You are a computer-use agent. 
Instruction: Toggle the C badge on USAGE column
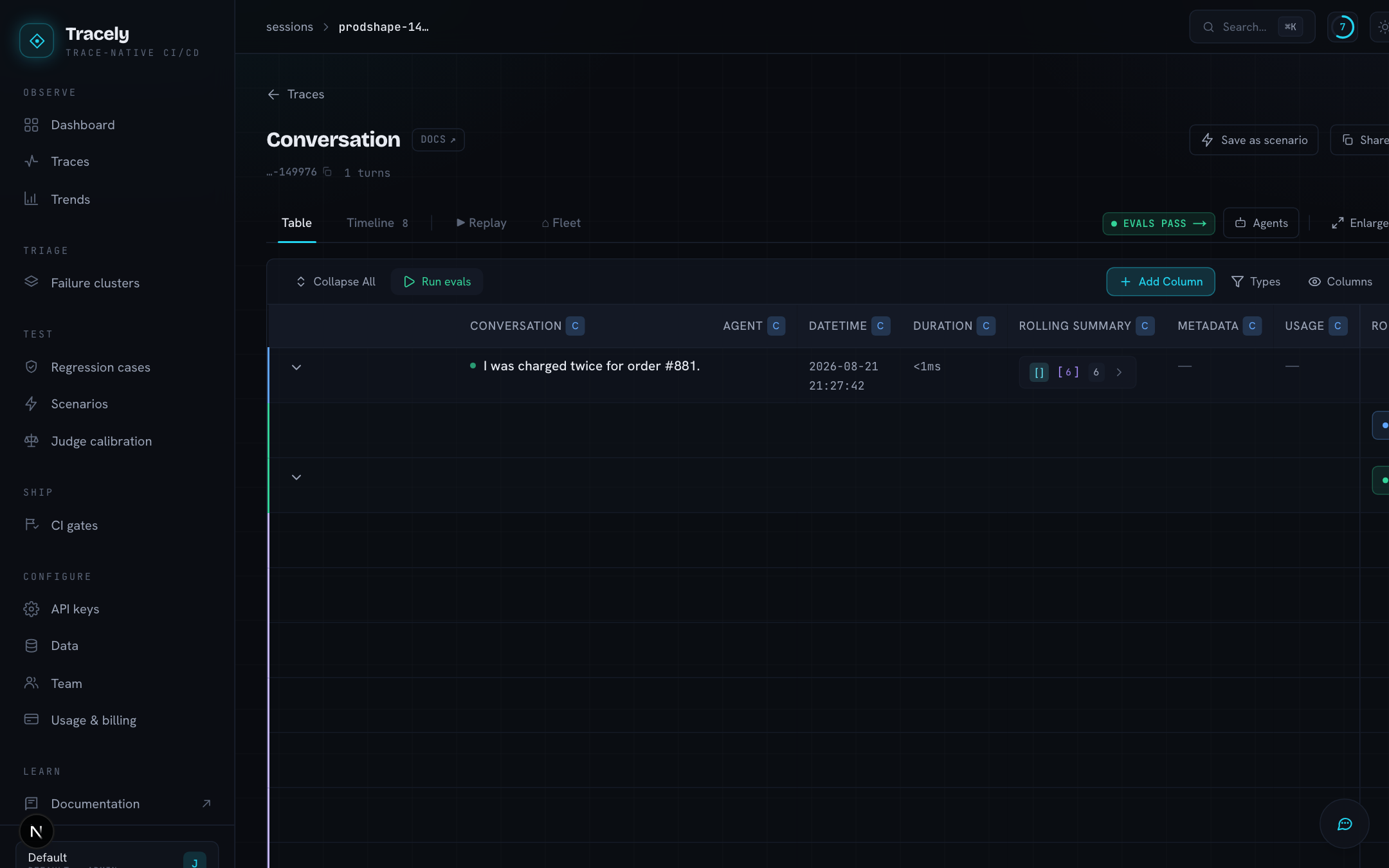click(x=1338, y=326)
